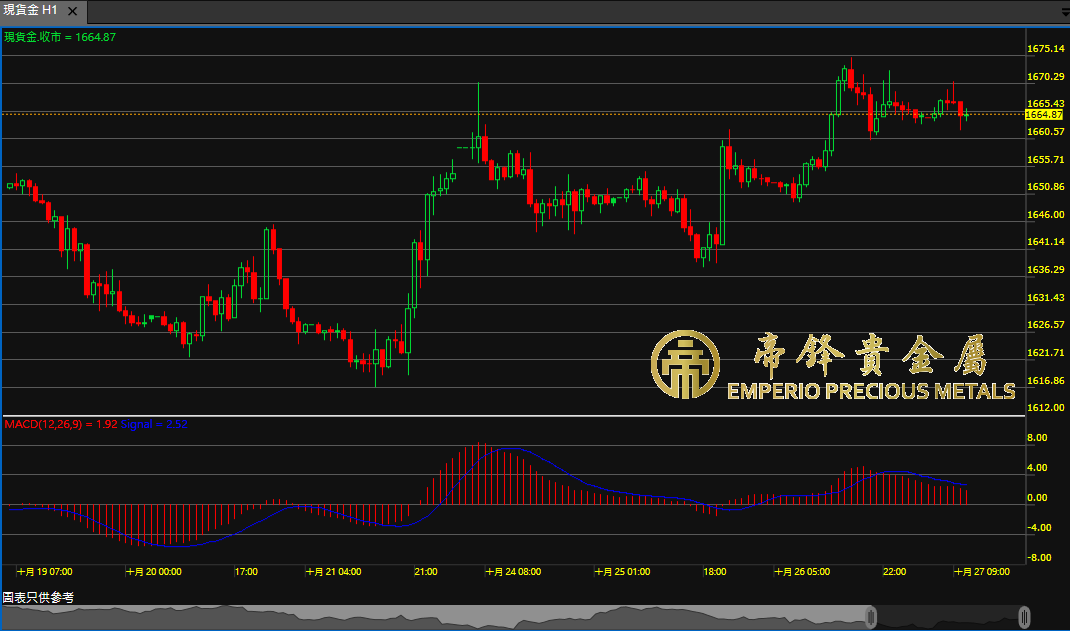This screenshot has width=1070, height=631.
Task: Click the yellow highlighted 1664.87 price tag
Action: point(1045,114)
